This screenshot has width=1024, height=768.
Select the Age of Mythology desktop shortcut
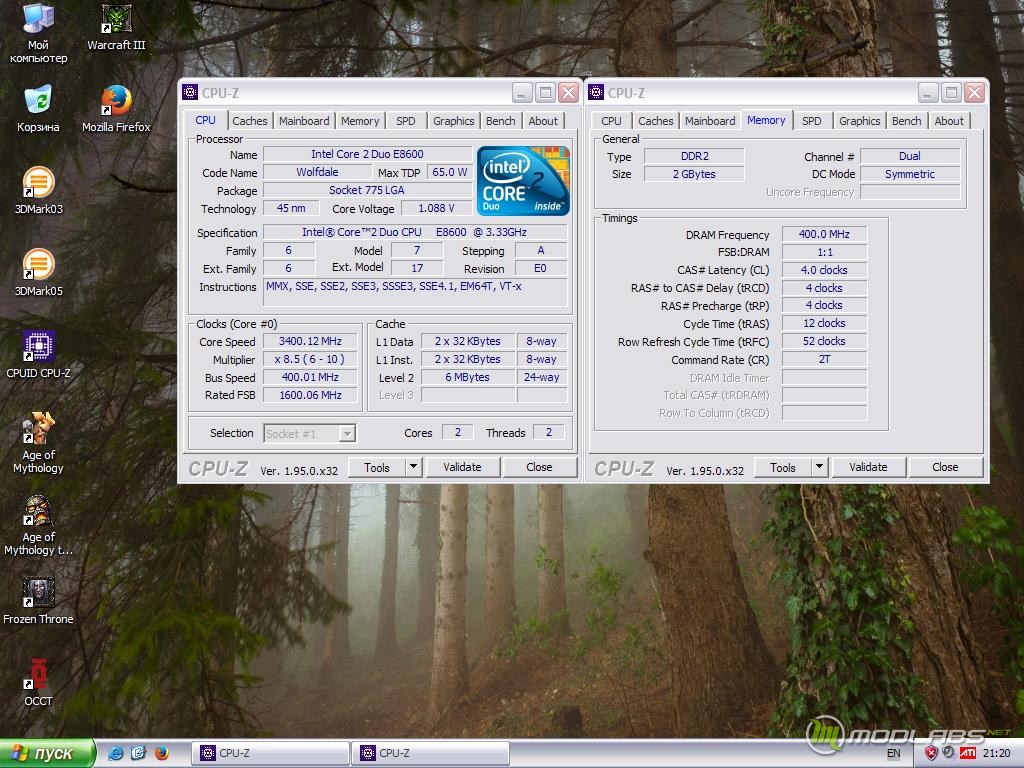(39, 443)
